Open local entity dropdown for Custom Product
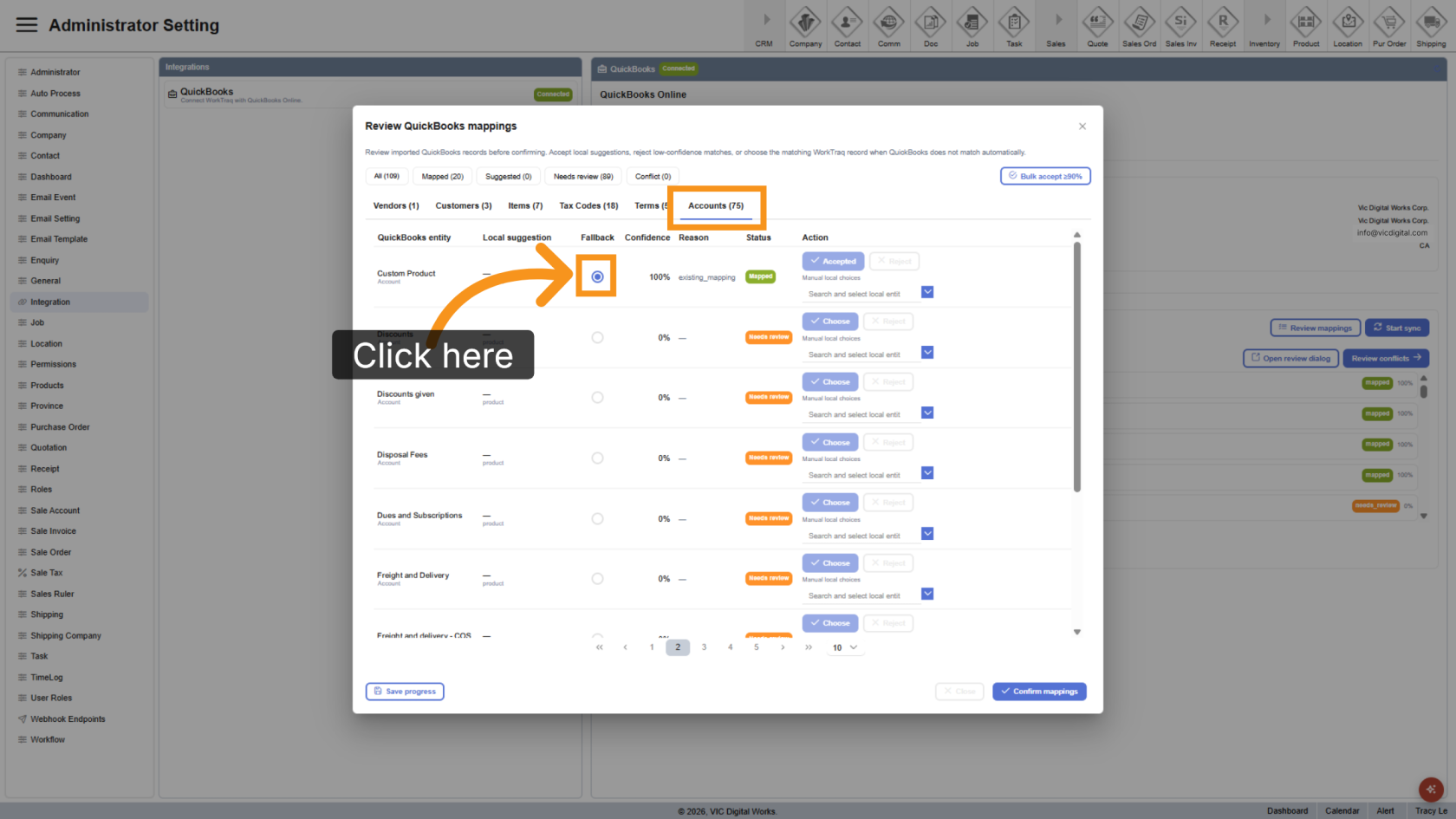The height and width of the screenshot is (819, 1456). (x=927, y=292)
